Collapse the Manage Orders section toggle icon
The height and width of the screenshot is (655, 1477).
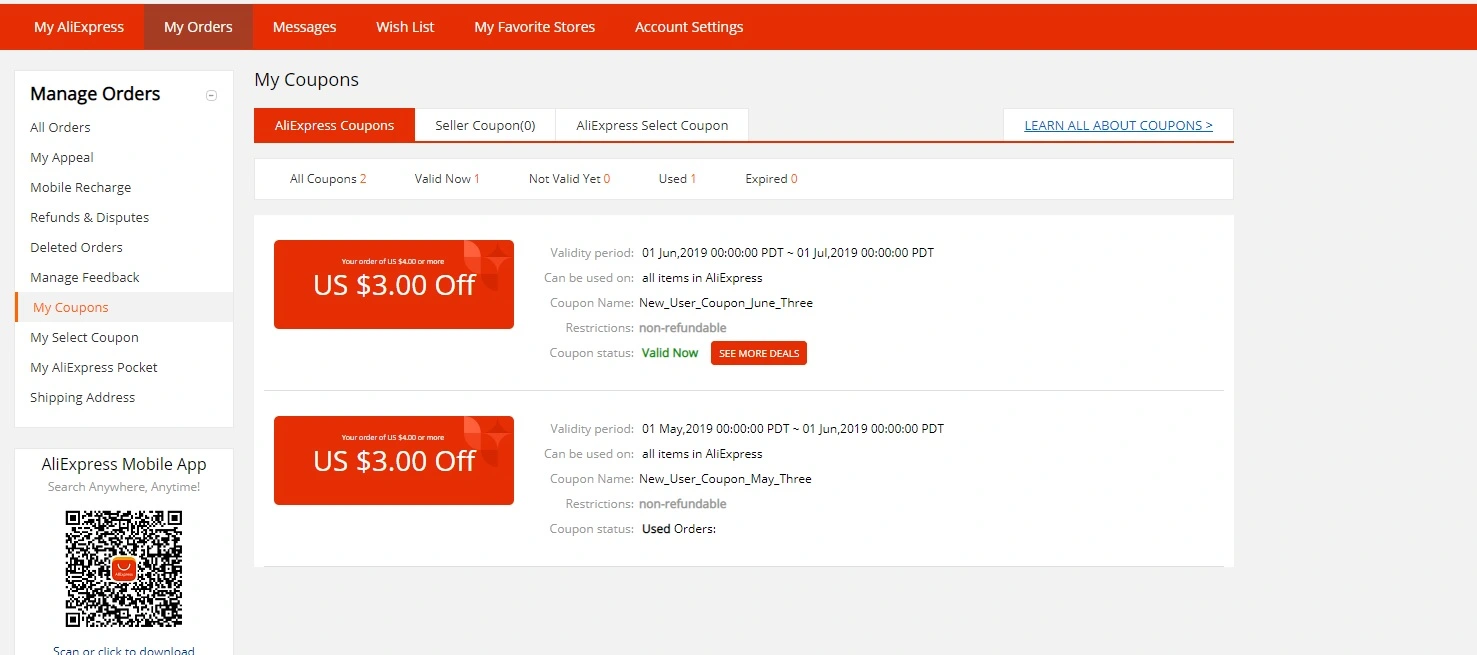pos(211,96)
